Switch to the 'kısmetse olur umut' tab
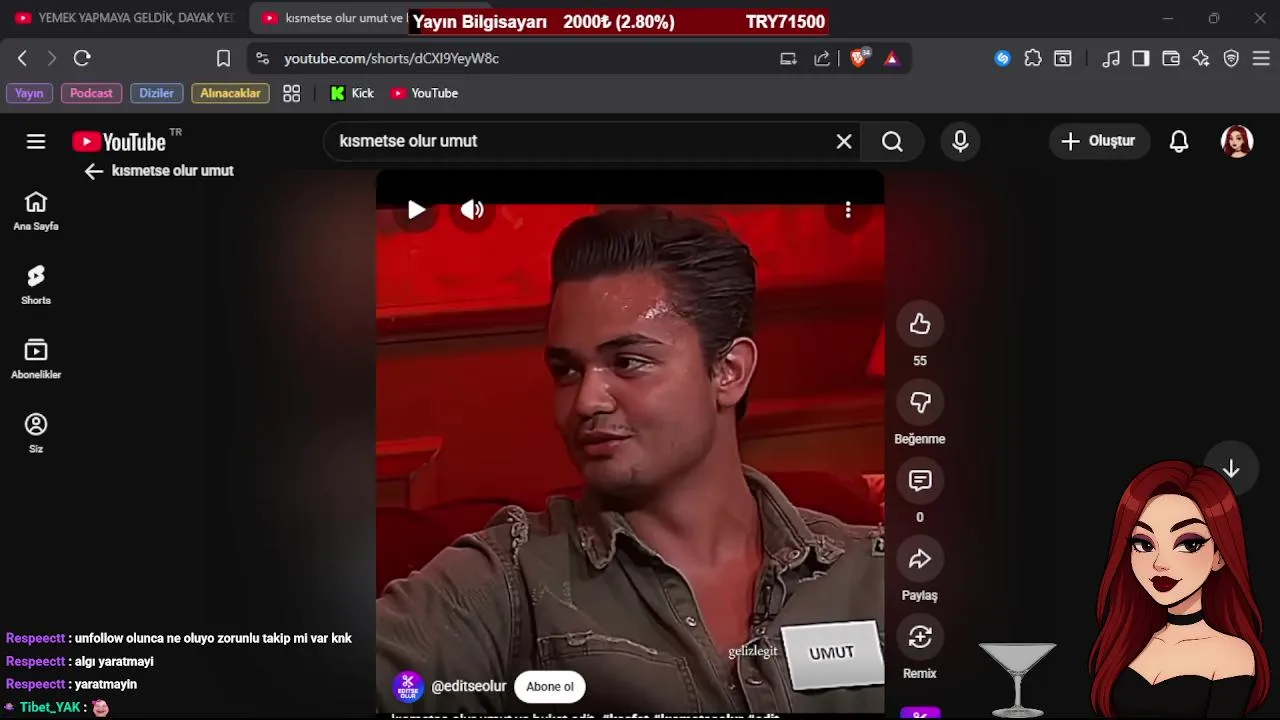The image size is (1280, 720). (x=335, y=18)
